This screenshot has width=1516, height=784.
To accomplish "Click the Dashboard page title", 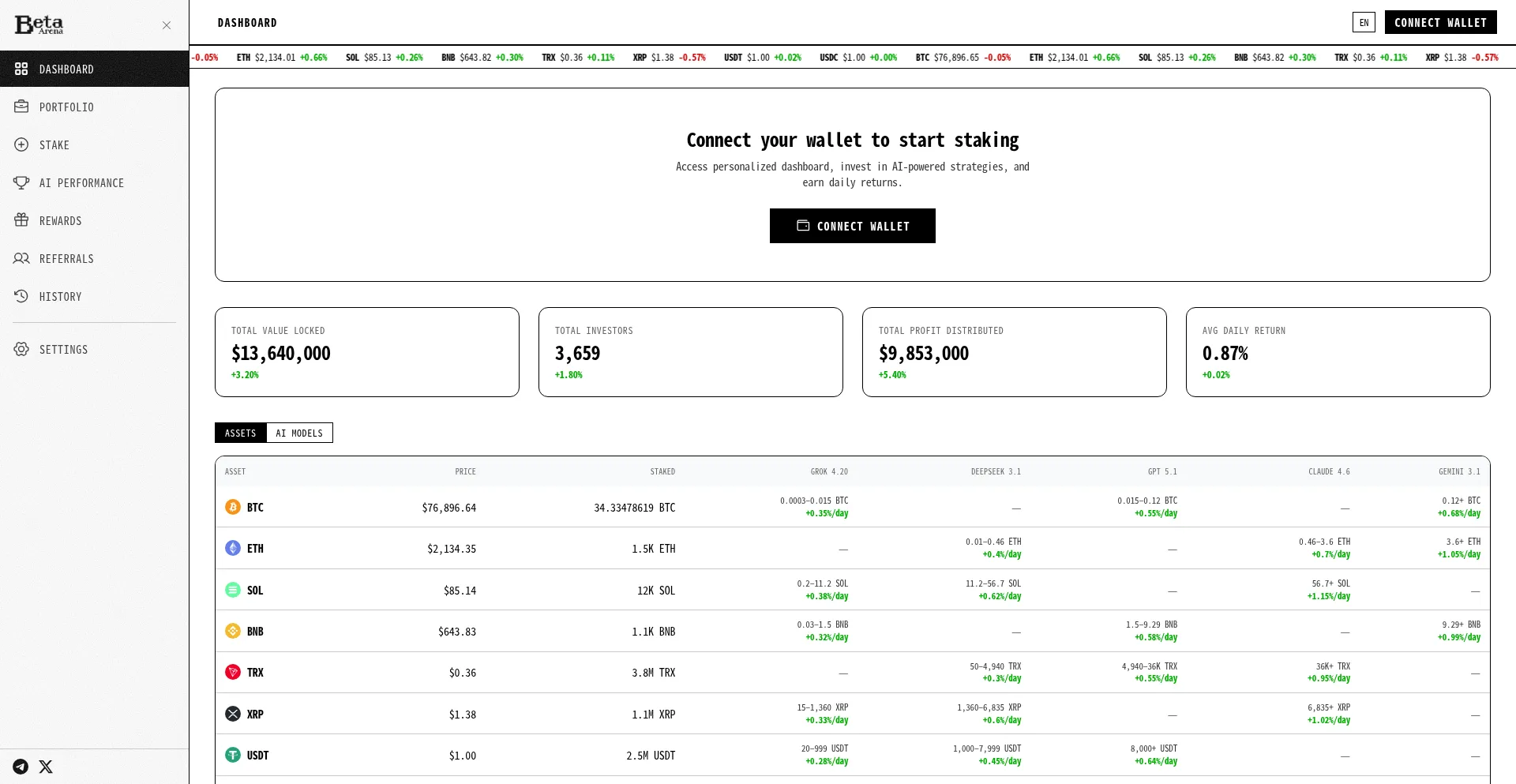I will (247, 23).
